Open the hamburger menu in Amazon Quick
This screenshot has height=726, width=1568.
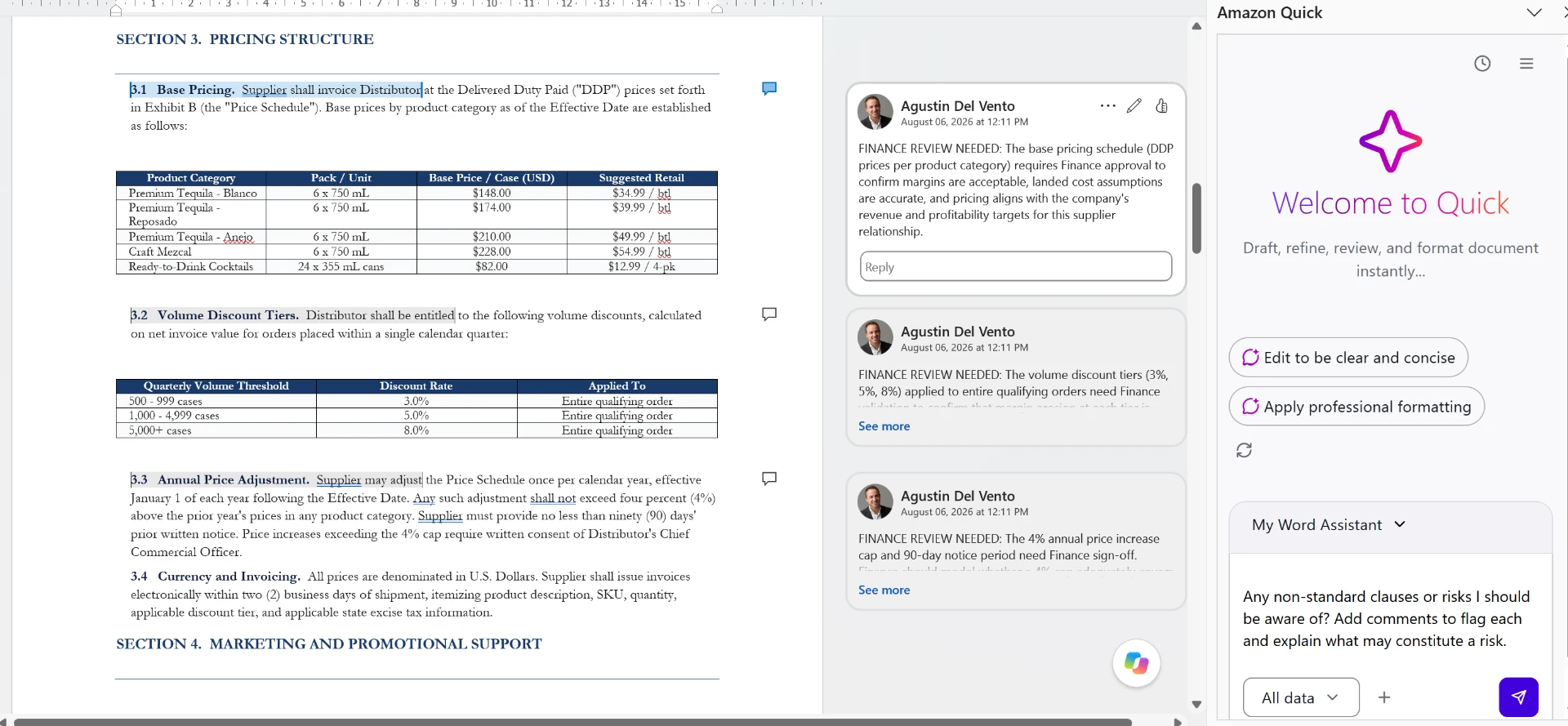click(x=1526, y=64)
